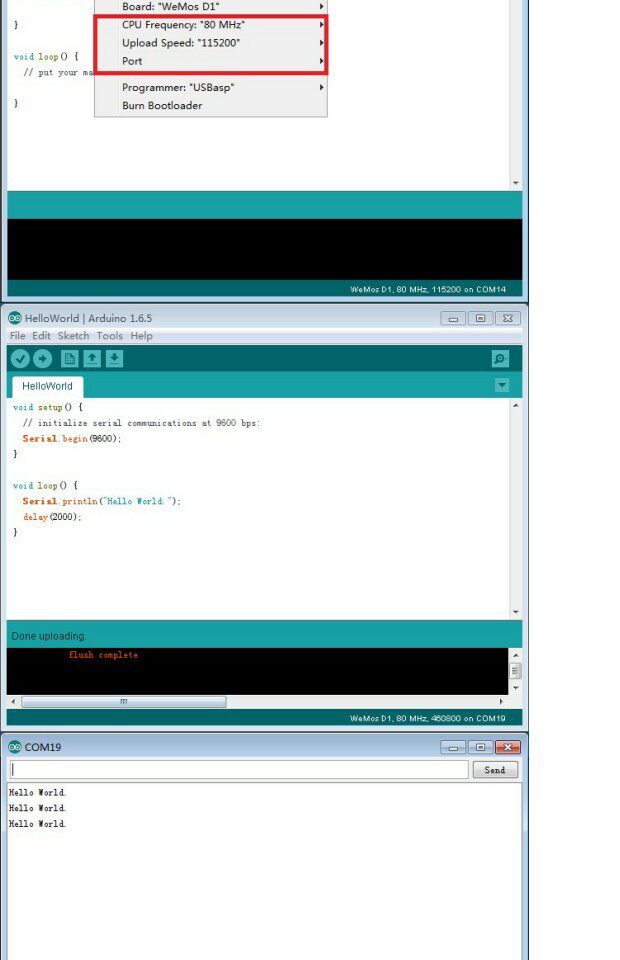620x960 pixels.
Task: Maximize the HelloWorld Arduino window
Action: click(x=480, y=318)
